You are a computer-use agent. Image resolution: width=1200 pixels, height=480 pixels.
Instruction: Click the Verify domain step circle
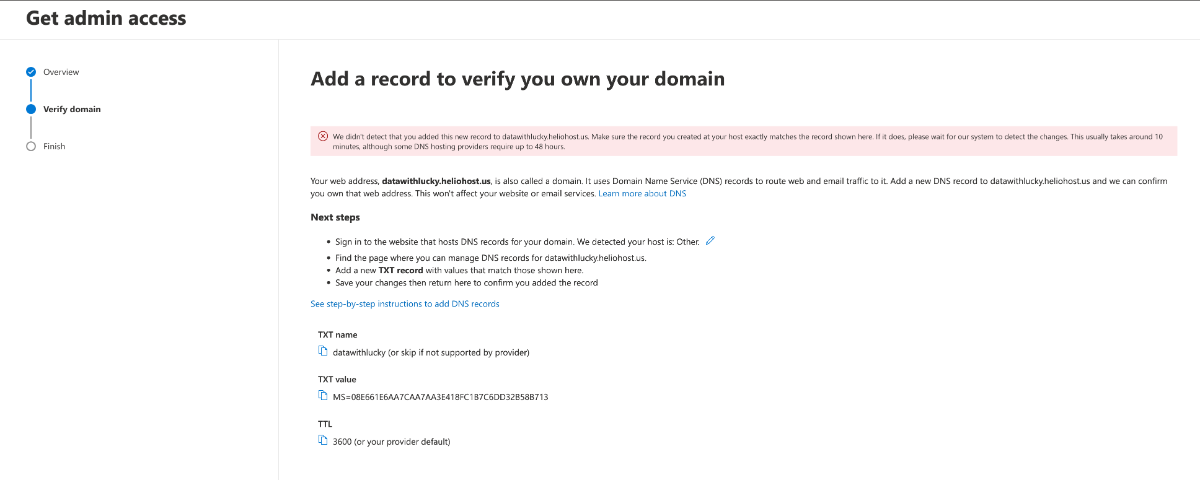pyautogui.click(x=31, y=109)
